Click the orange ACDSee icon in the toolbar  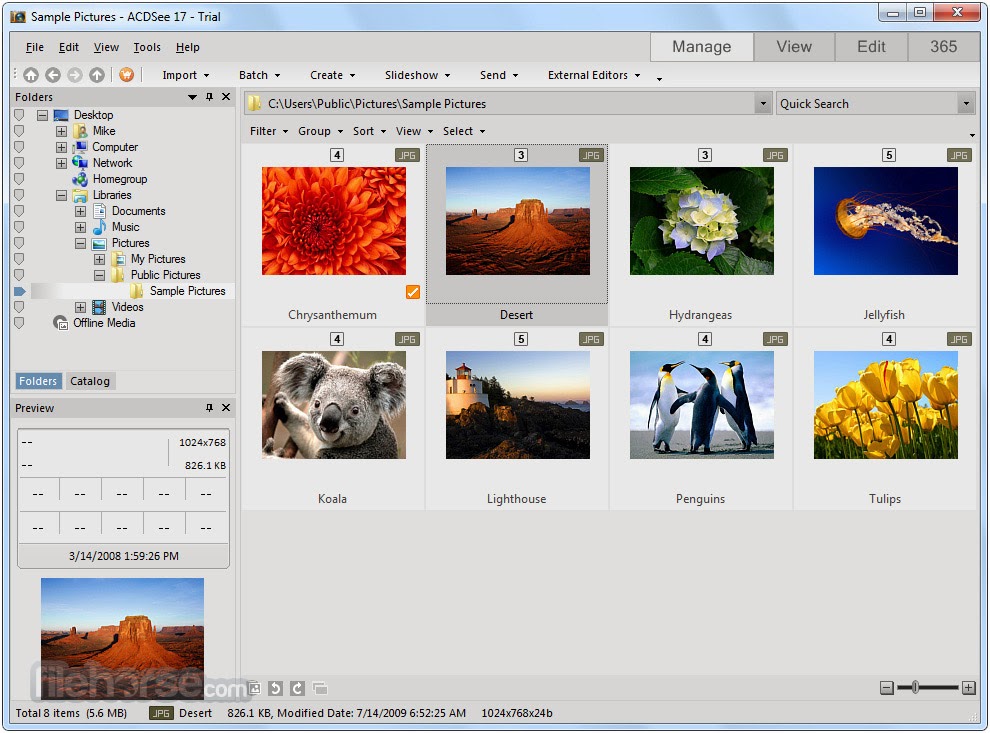127,75
